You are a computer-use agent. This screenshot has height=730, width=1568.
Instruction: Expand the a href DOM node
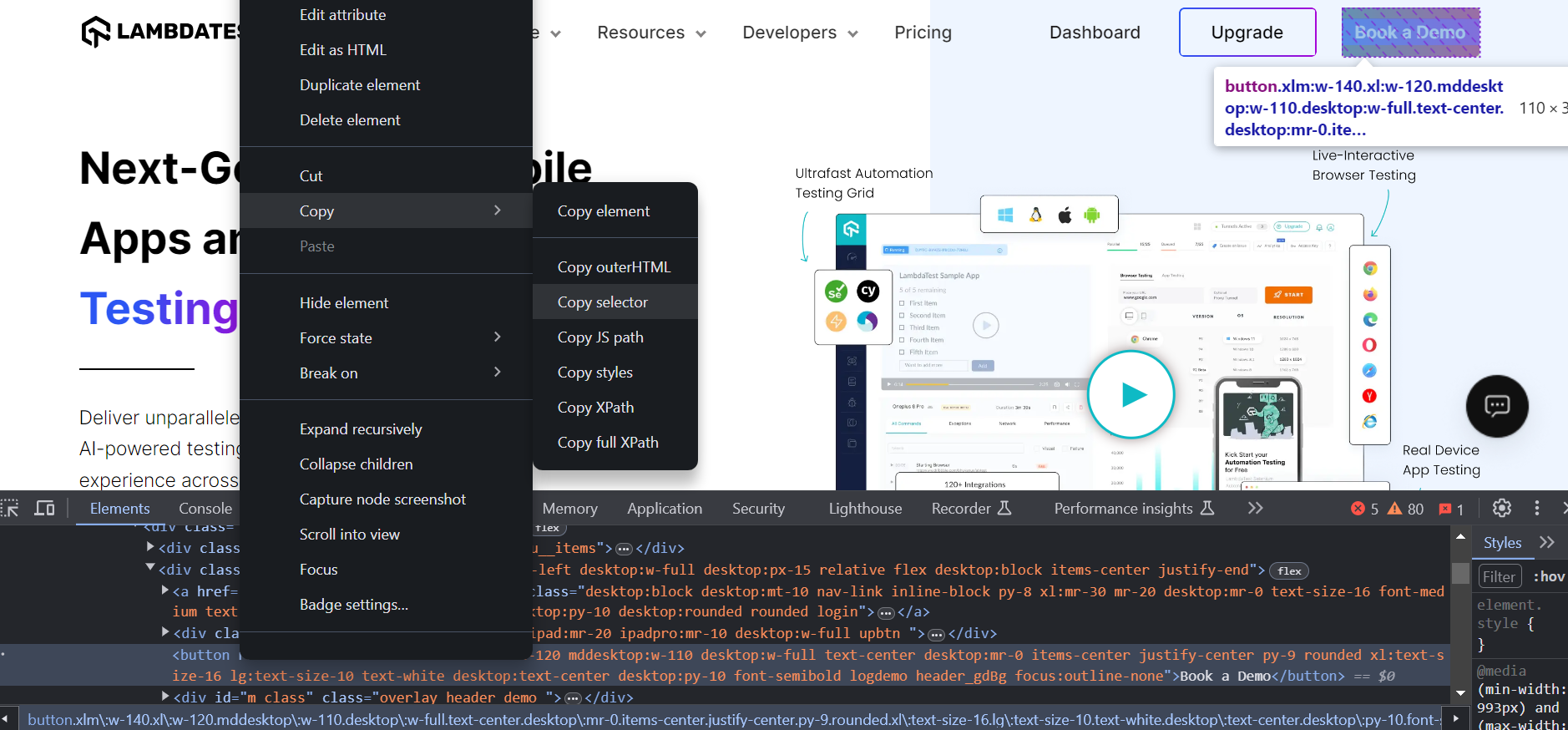(165, 590)
